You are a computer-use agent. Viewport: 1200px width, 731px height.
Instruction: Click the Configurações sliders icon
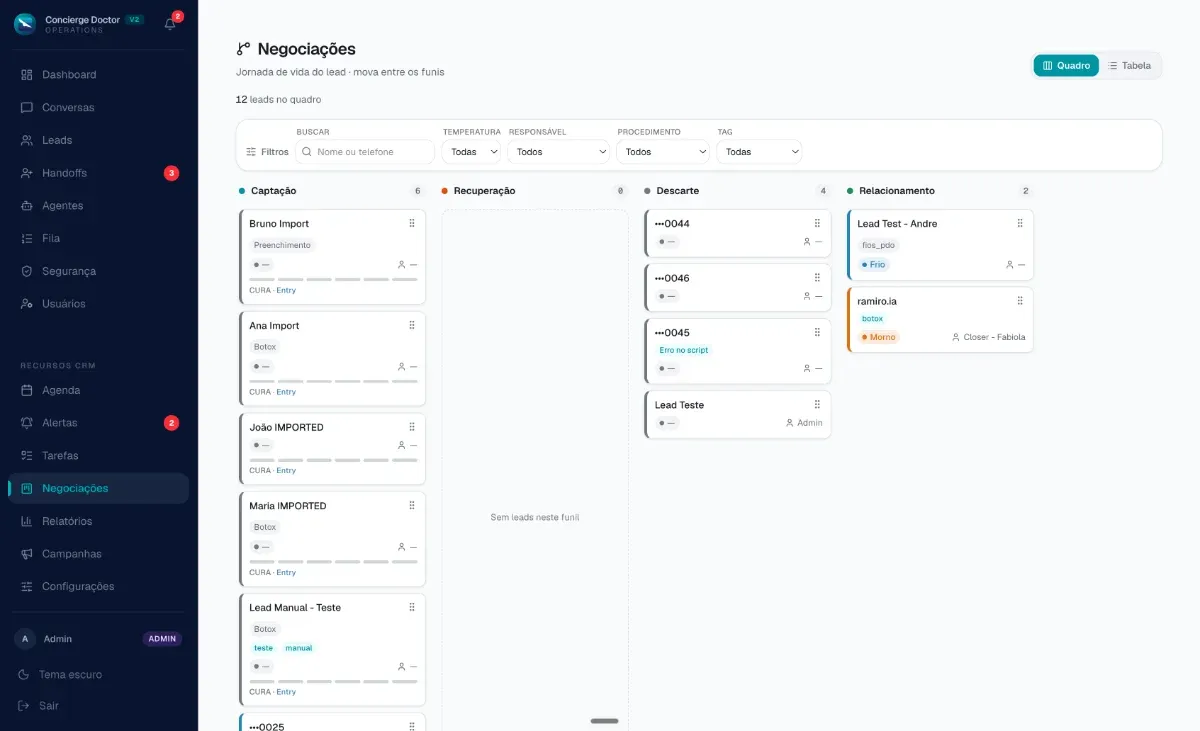tap(27, 586)
